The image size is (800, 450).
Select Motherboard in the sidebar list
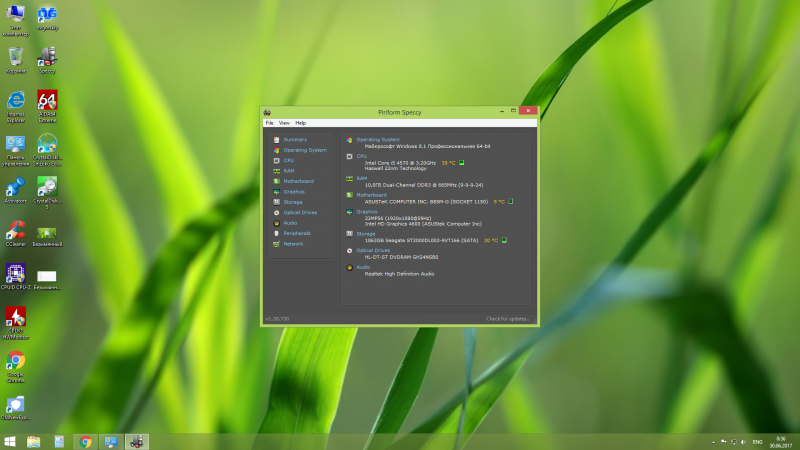298,181
